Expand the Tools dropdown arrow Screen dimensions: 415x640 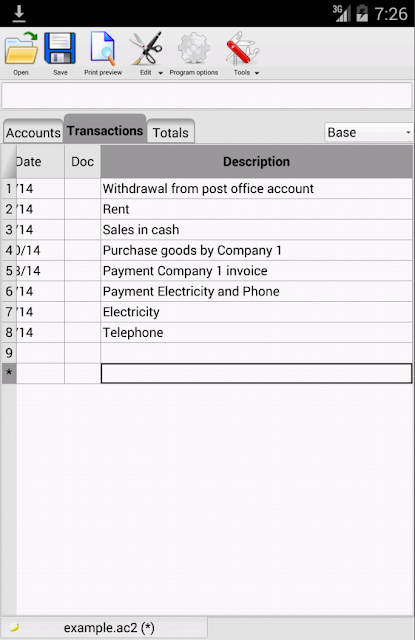click(x=257, y=73)
